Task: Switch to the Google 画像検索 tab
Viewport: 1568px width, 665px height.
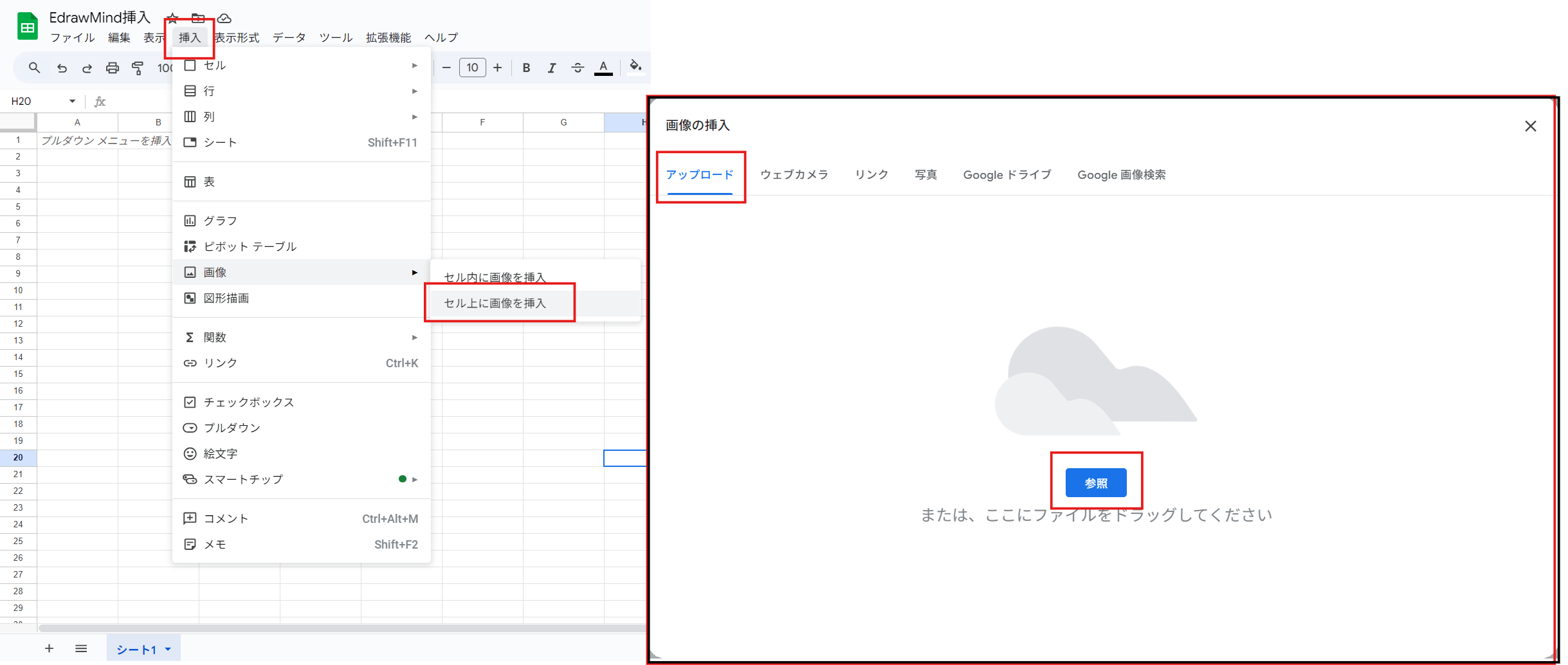Action: [1122, 175]
